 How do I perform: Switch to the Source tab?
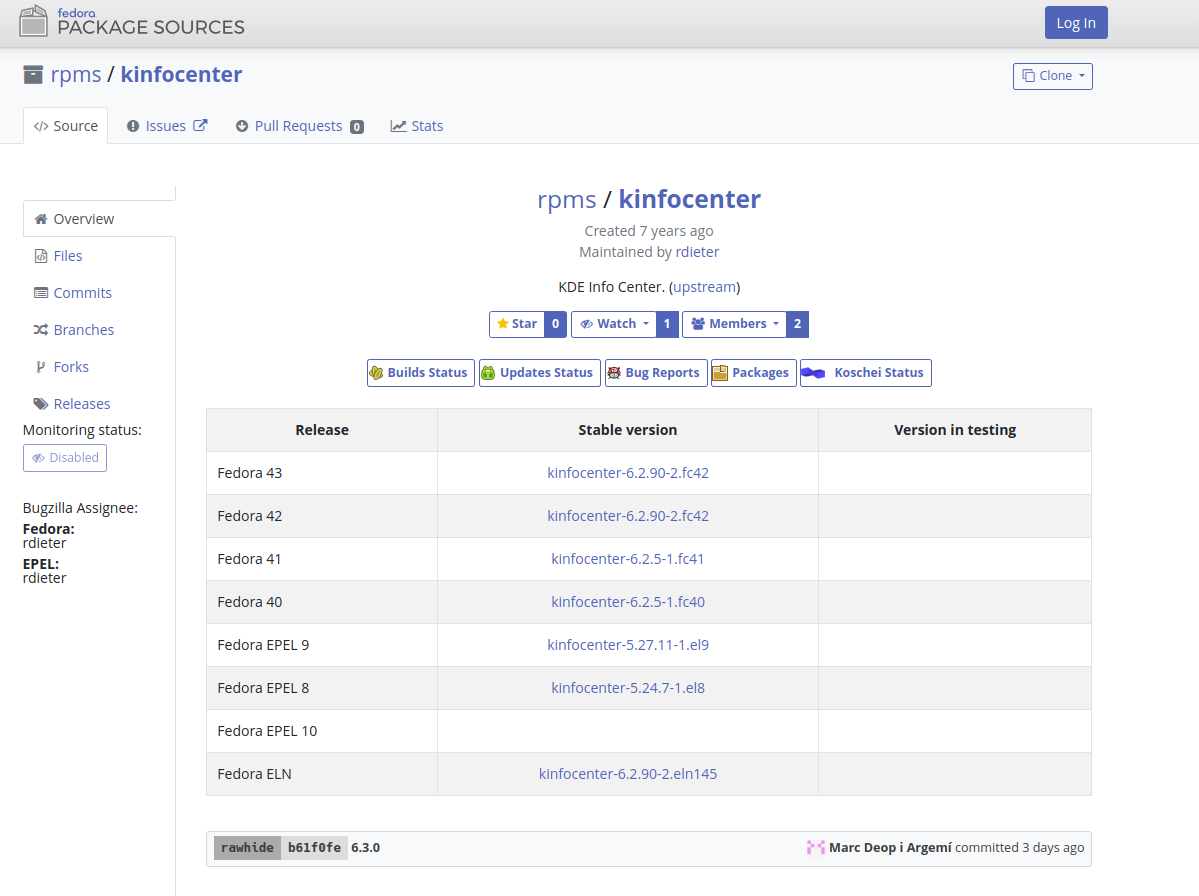66,125
